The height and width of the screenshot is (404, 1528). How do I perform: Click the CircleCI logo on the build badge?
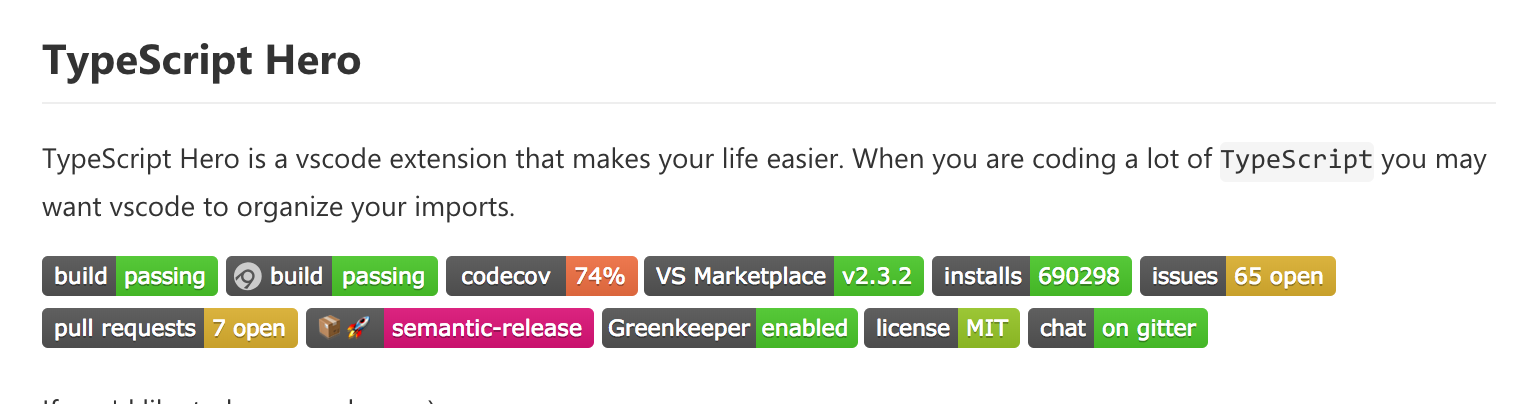click(247, 277)
